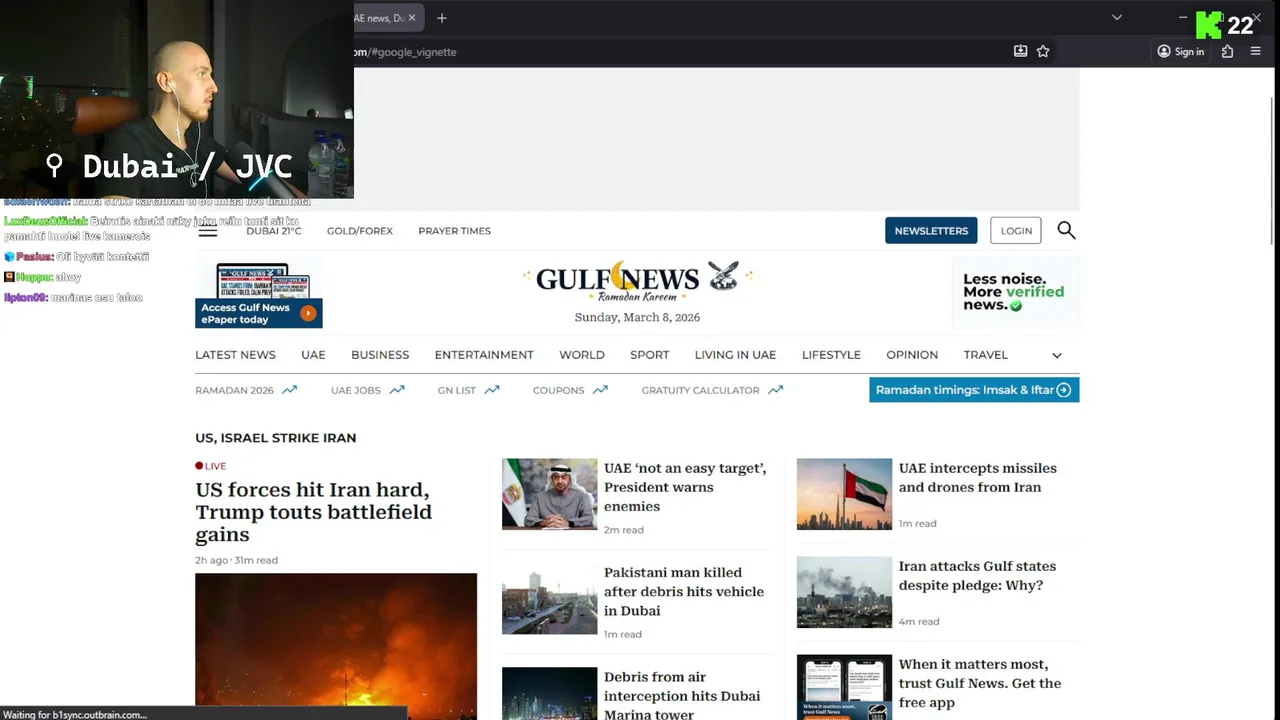Open 'UAE not an easy target' article
1280x720 pixels.
[685, 487]
